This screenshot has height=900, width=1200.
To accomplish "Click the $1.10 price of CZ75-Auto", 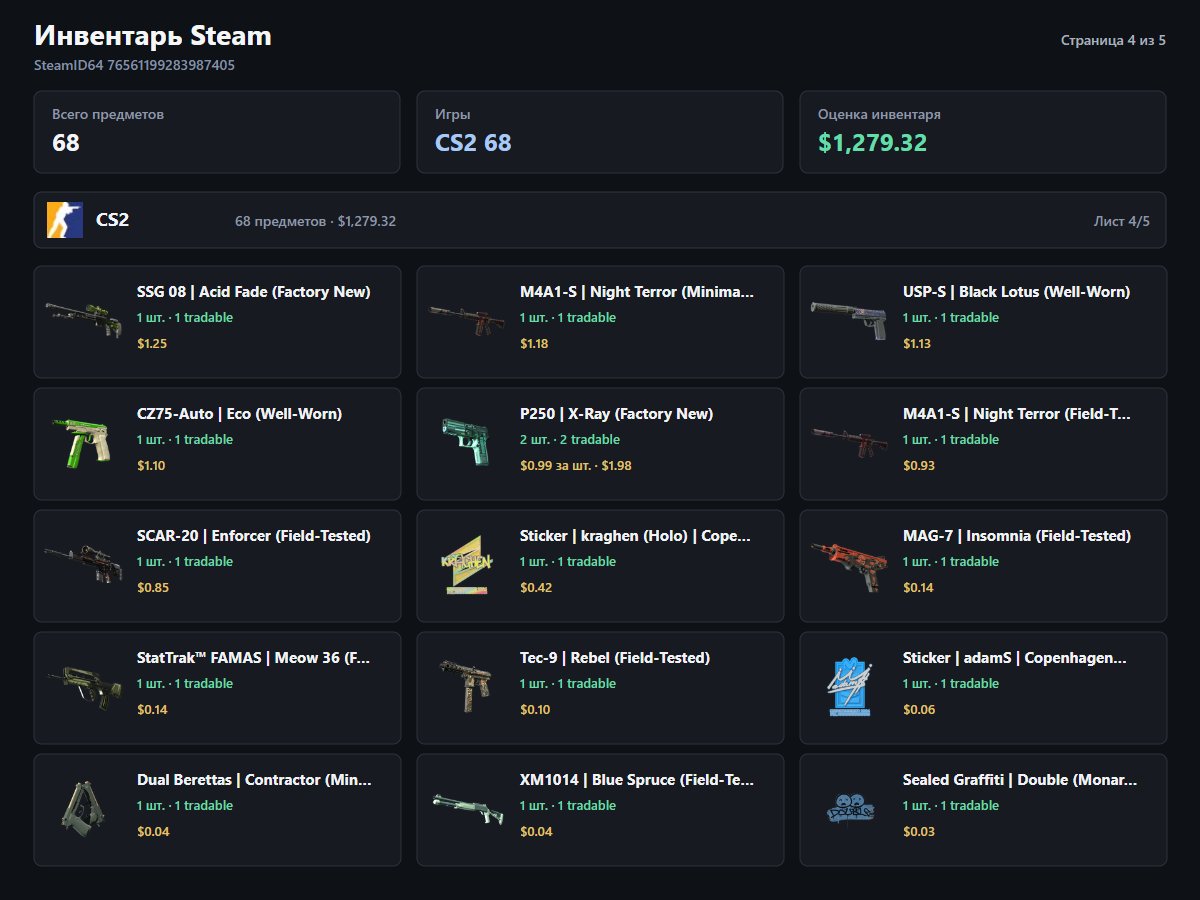I will pyautogui.click(x=151, y=466).
